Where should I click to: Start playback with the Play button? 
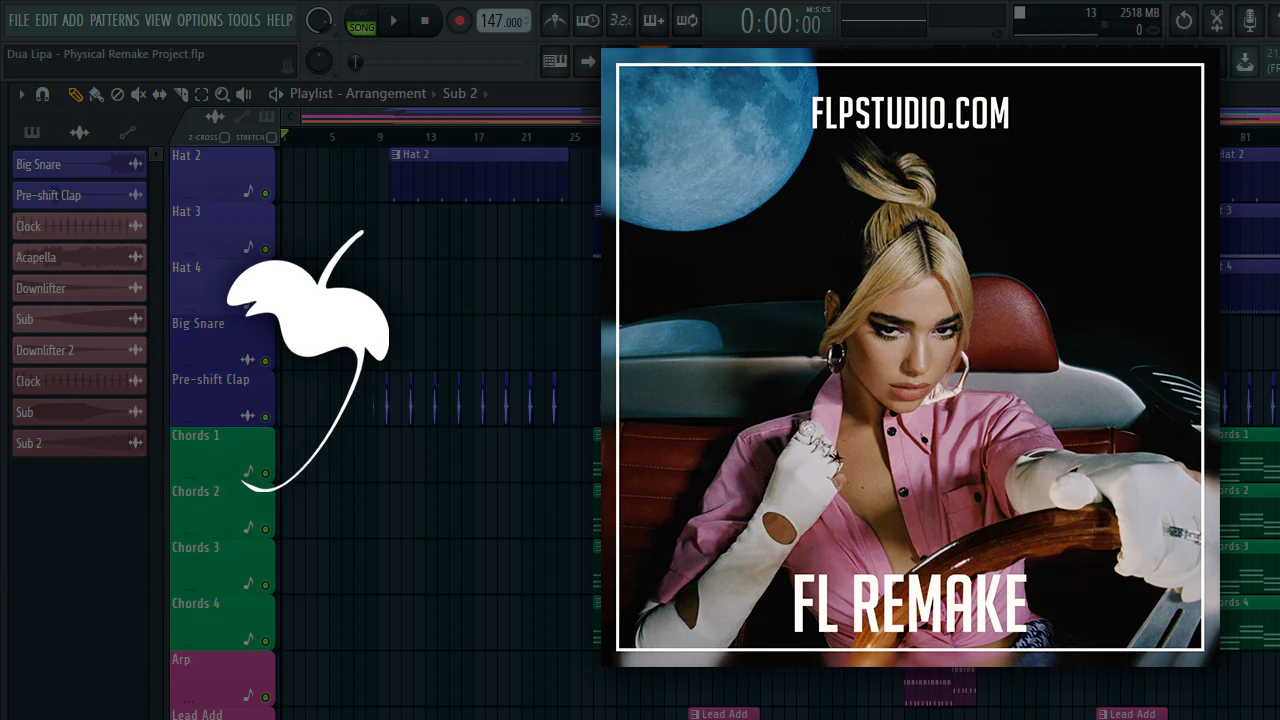393,20
